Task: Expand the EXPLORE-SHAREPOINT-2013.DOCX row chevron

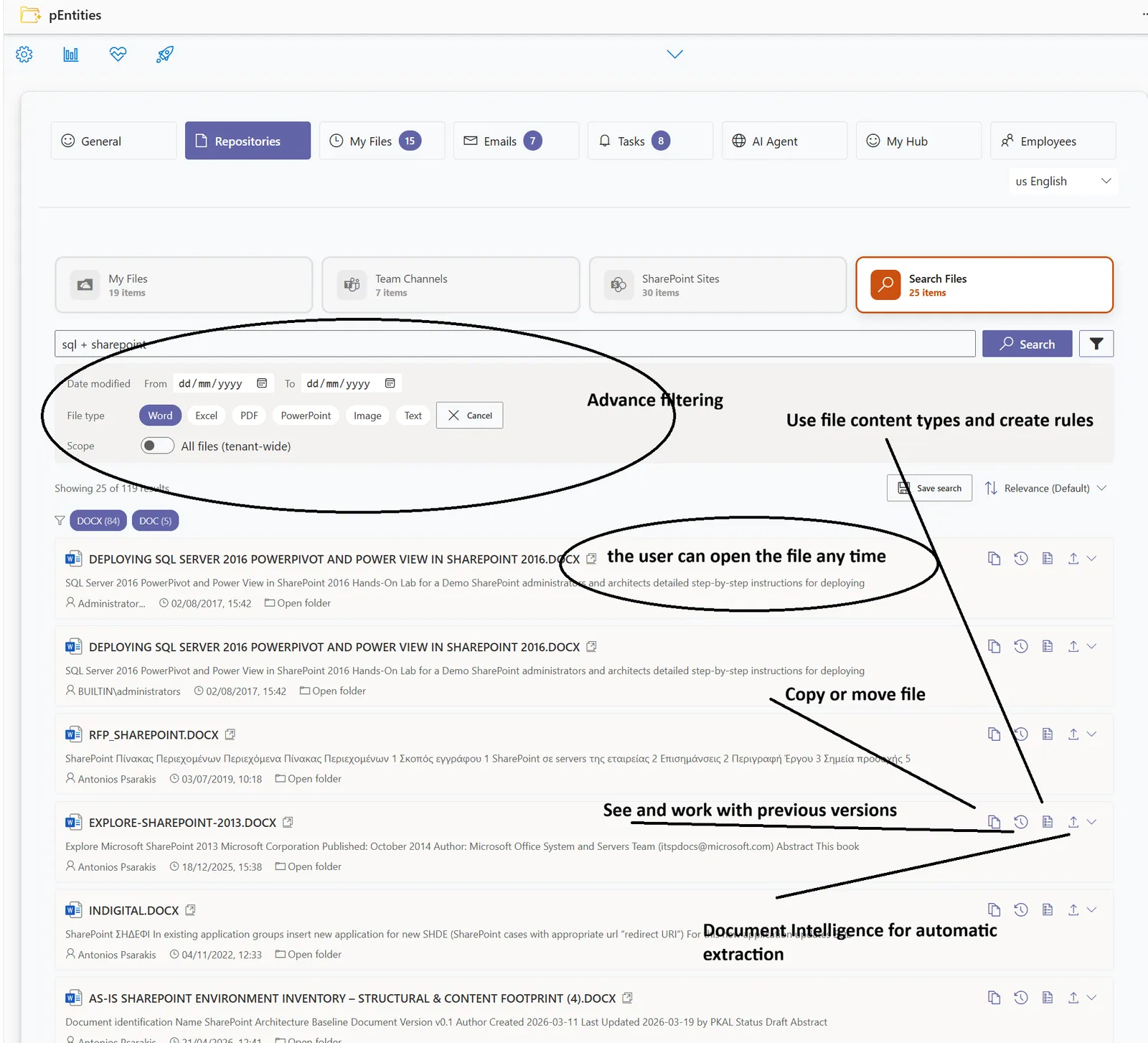Action: click(x=1092, y=822)
